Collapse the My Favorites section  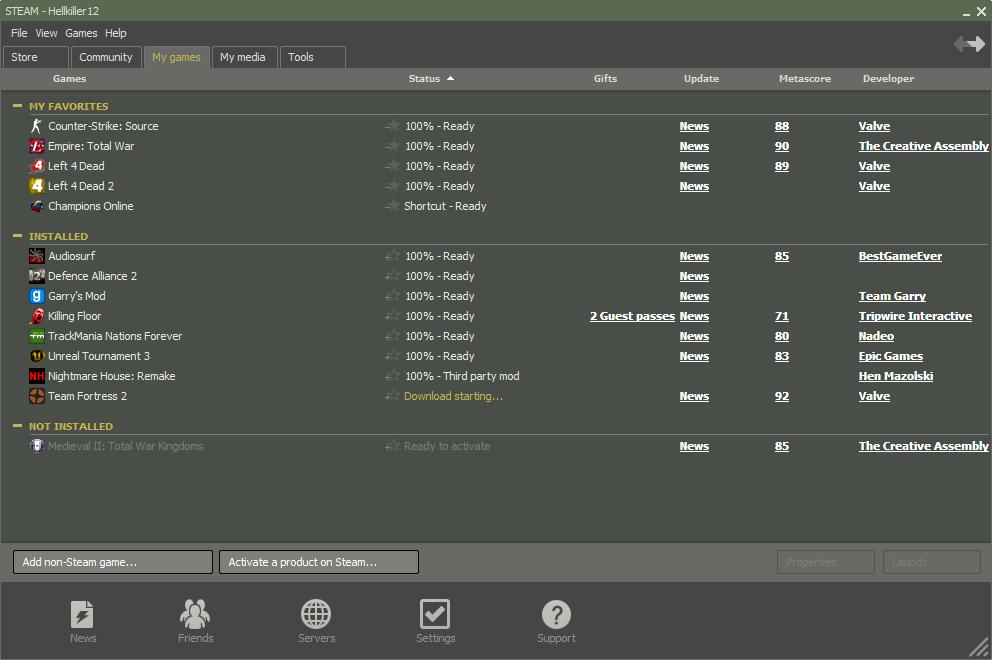(x=17, y=106)
